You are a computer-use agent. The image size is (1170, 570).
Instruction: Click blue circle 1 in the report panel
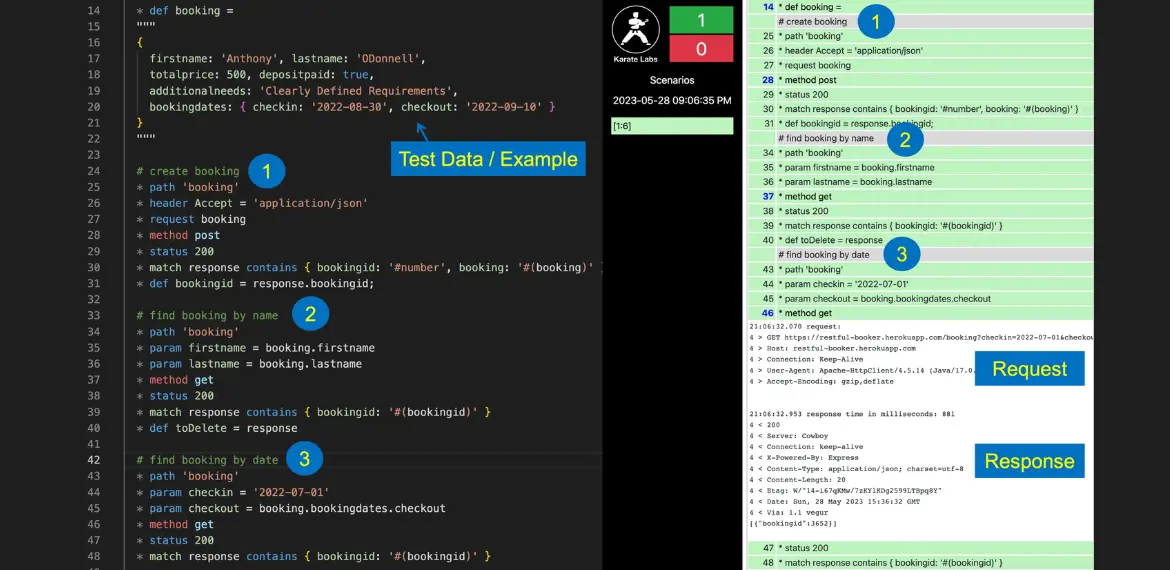coord(876,21)
